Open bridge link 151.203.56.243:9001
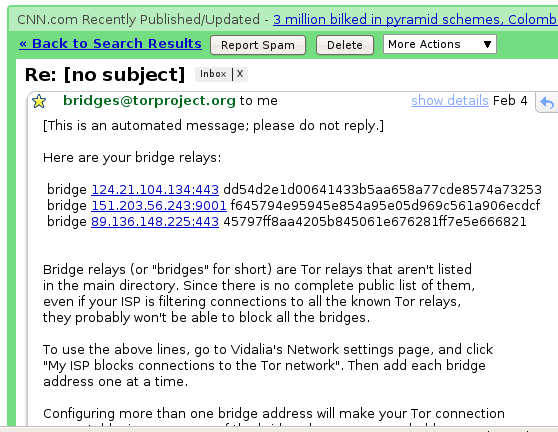Viewport: 558px width, 432px height. [159, 205]
